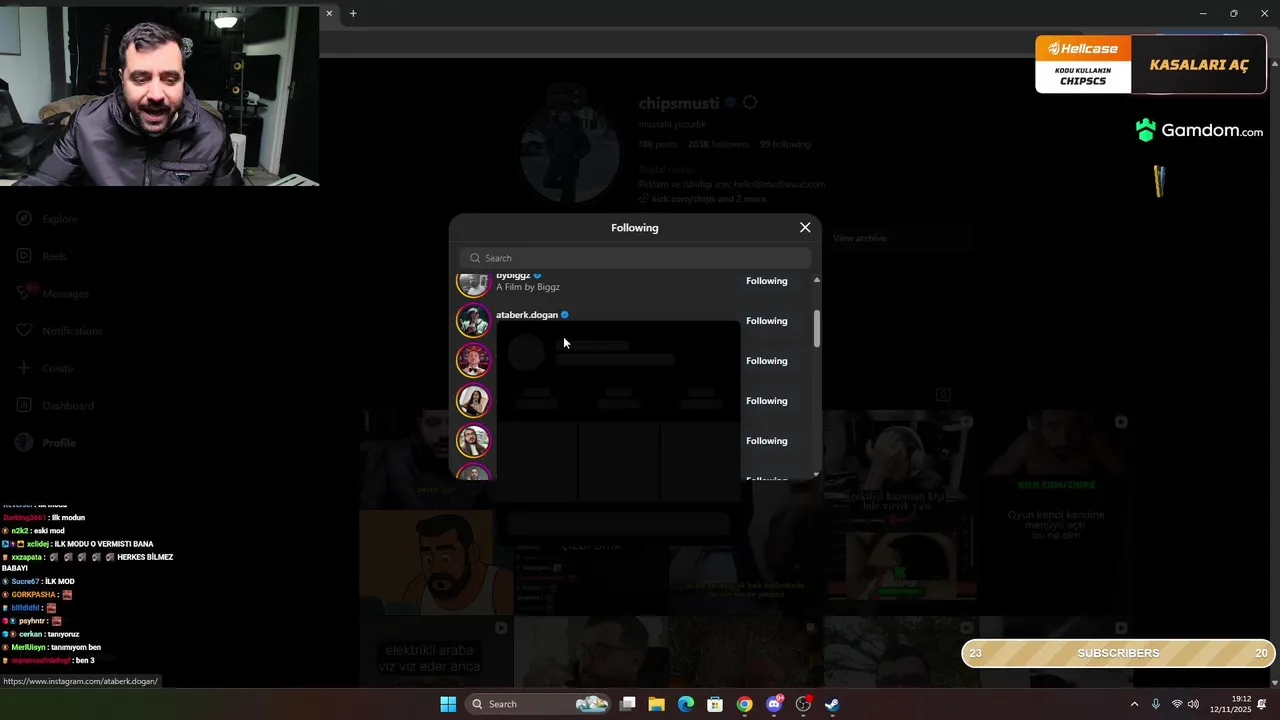Click Following button beside bow-tie avatar row
1280x720 pixels.
pyautogui.click(x=767, y=361)
